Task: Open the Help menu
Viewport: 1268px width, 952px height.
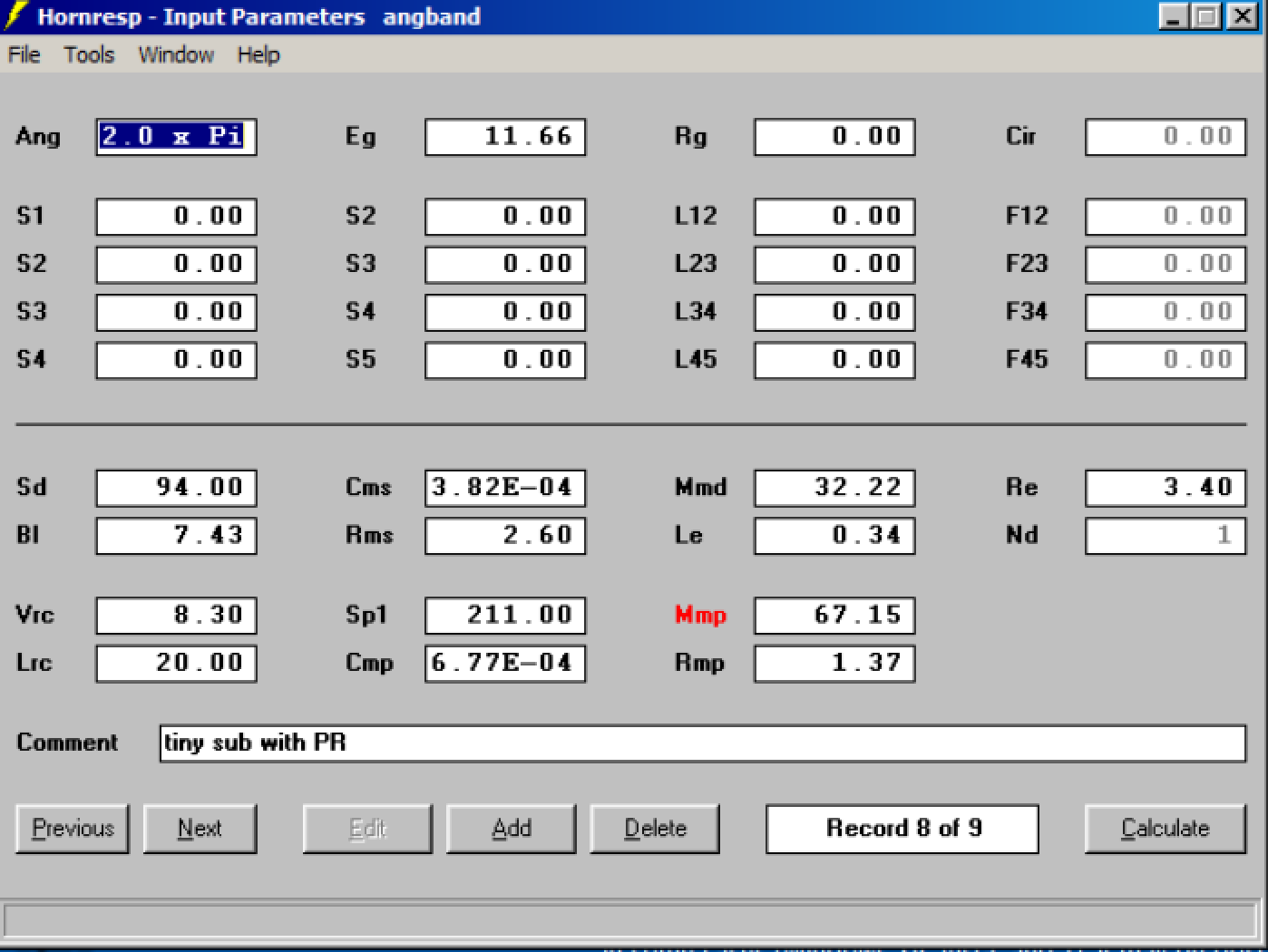Action: [258, 55]
